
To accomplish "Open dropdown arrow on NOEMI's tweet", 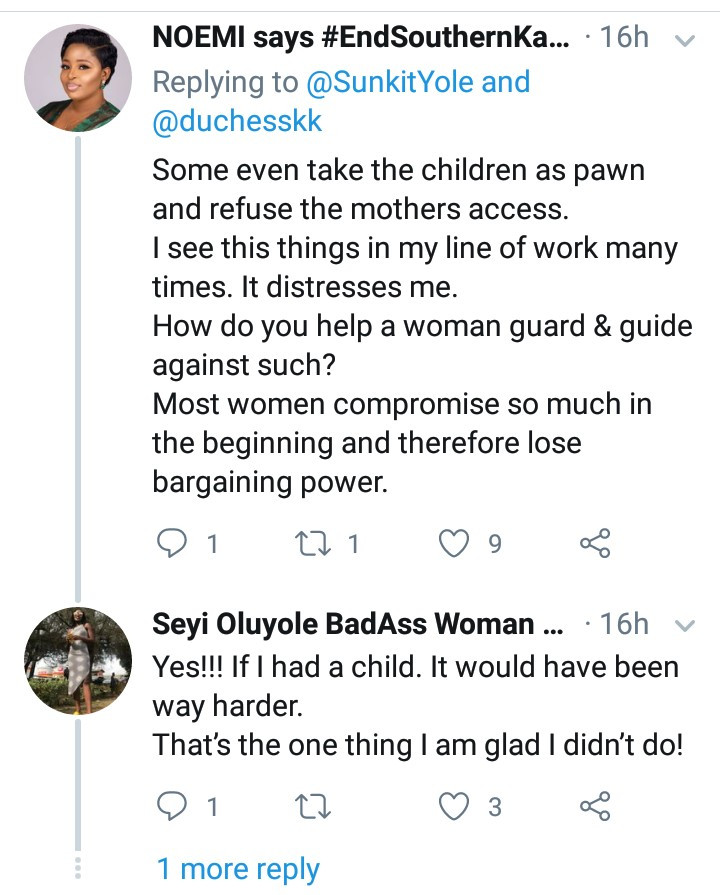I will [685, 41].
